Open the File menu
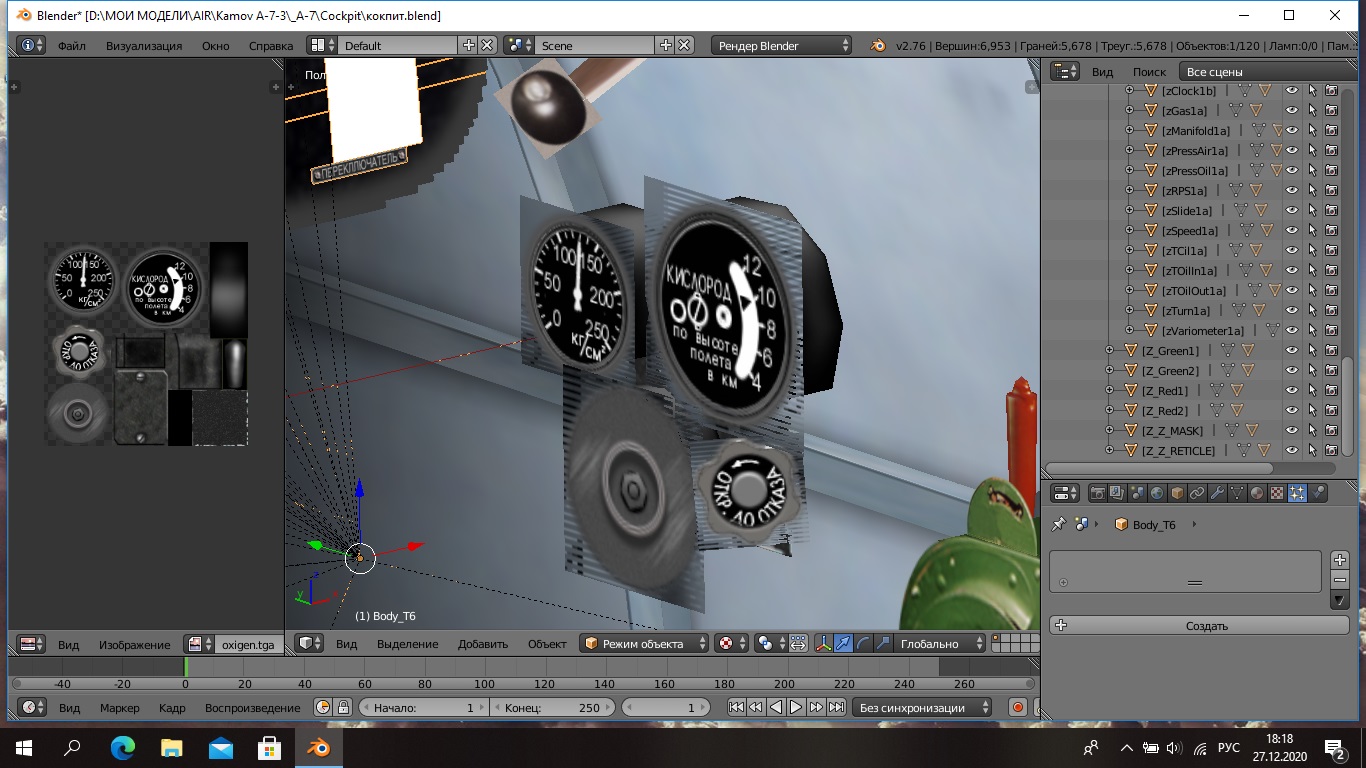Screen dimensions: 1366x768 click(x=71, y=45)
